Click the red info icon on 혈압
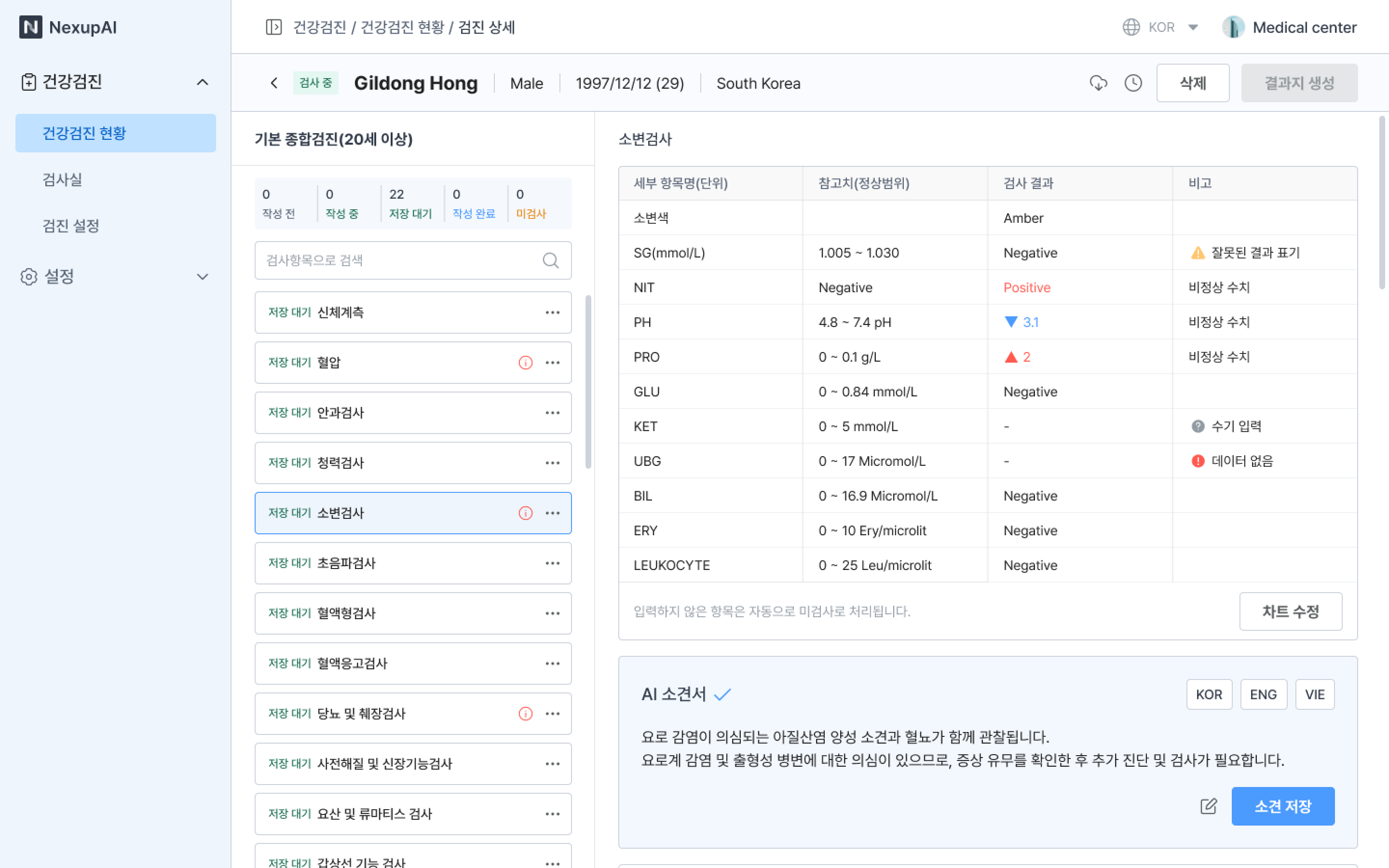The height and width of the screenshot is (868, 1389). 525,363
